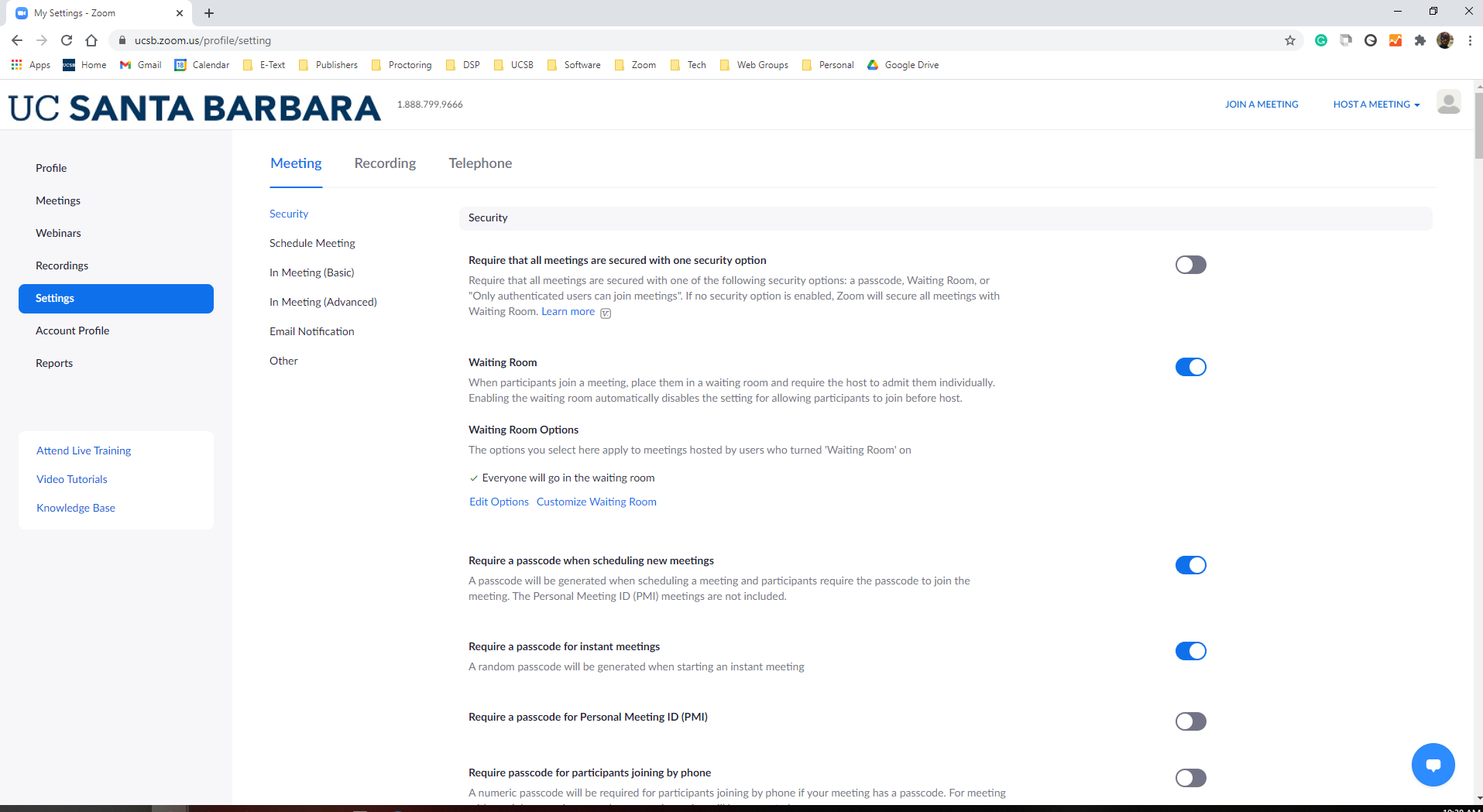Click the browser back arrow
Image resolution: width=1483 pixels, height=812 pixels.
(17, 40)
